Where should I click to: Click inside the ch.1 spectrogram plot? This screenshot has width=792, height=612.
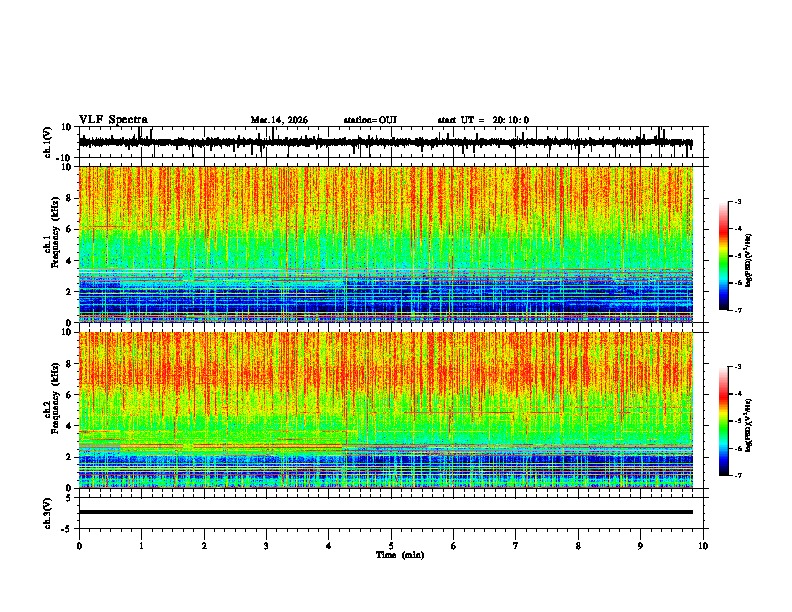(386, 244)
